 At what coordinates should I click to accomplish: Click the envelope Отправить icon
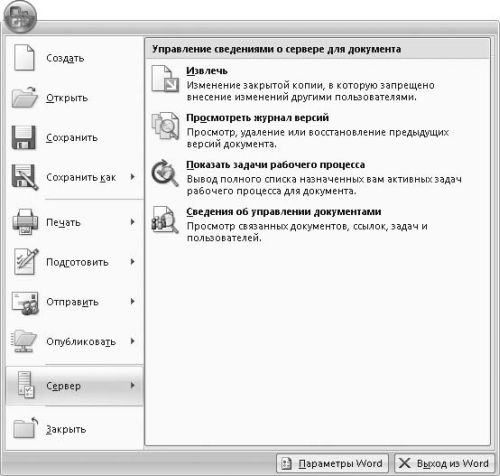[x=25, y=303]
